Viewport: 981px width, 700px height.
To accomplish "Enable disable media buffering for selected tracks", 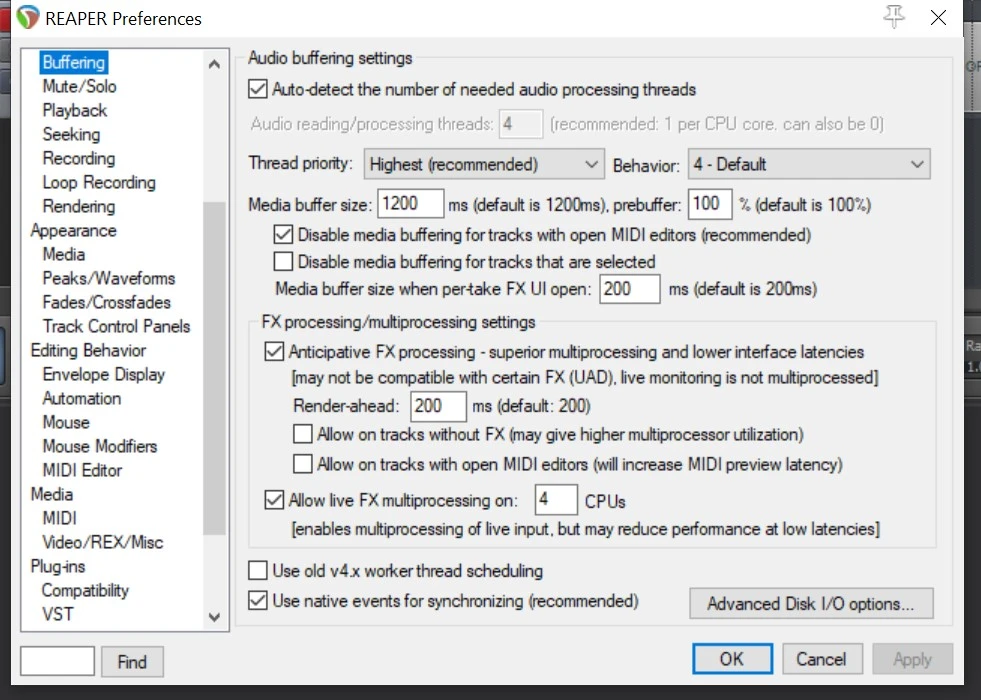I will click(x=284, y=262).
